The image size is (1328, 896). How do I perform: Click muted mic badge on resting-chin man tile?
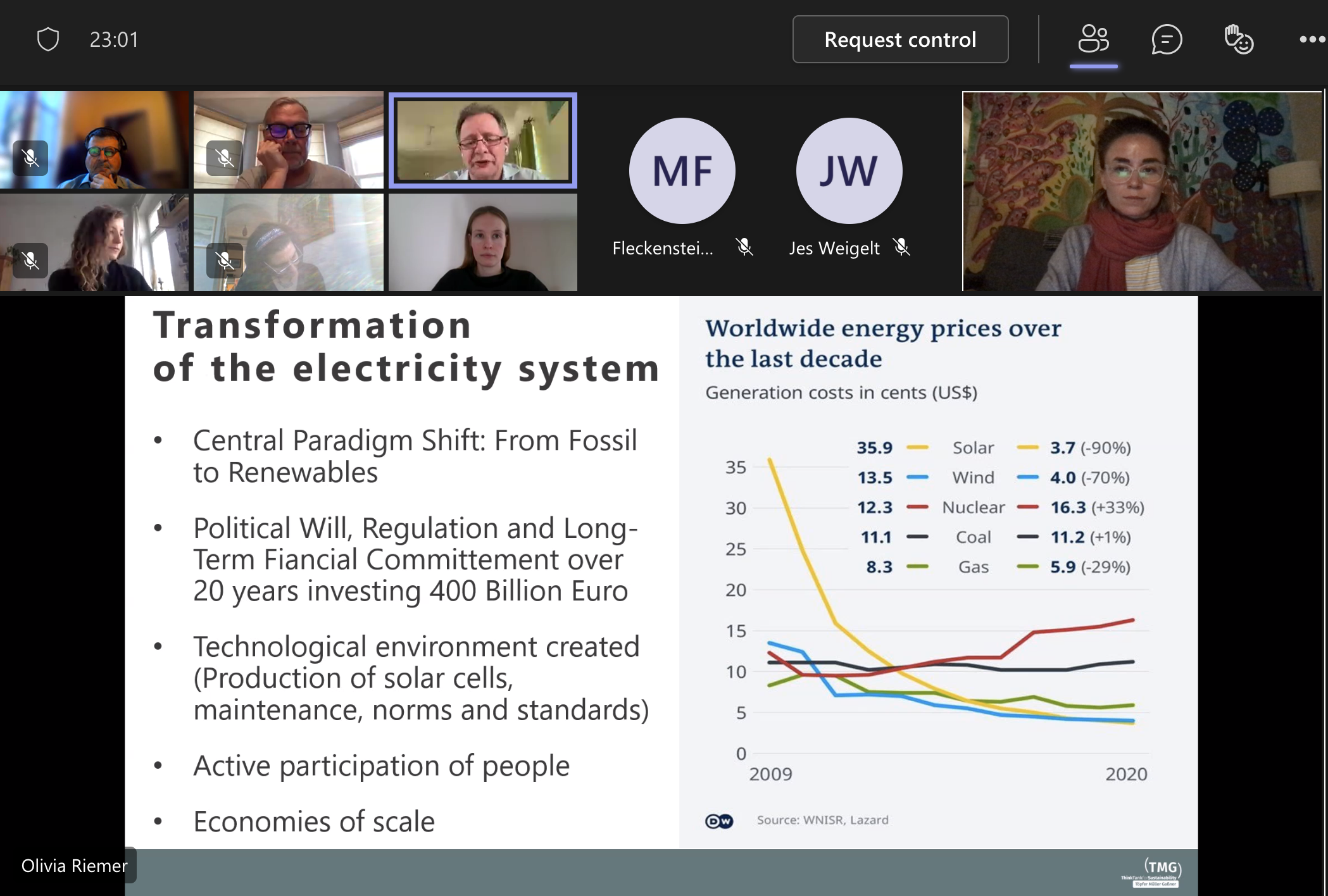(x=225, y=158)
